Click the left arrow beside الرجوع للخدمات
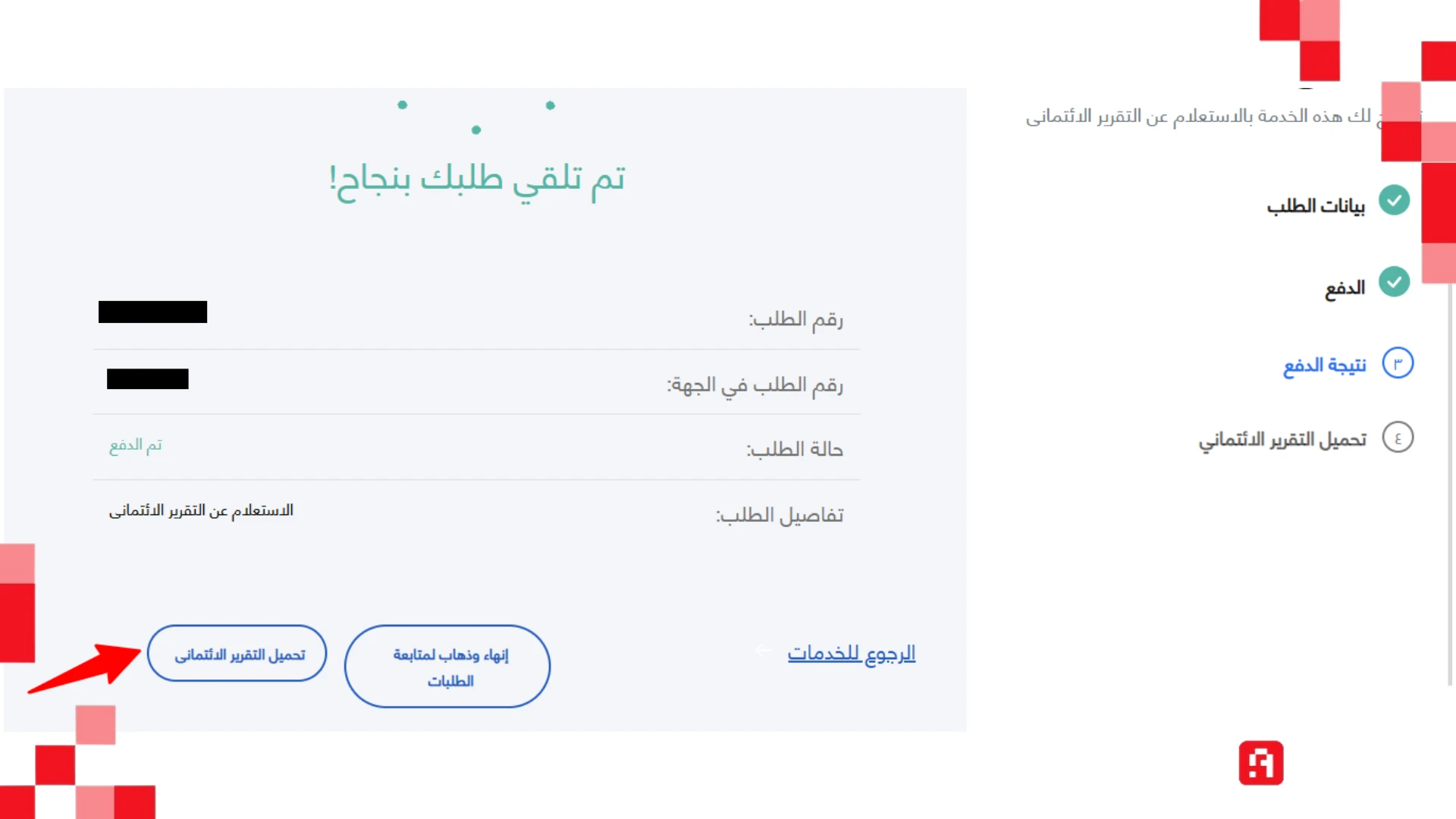This screenshot has width=1456, height=819. tap(763, 650)
